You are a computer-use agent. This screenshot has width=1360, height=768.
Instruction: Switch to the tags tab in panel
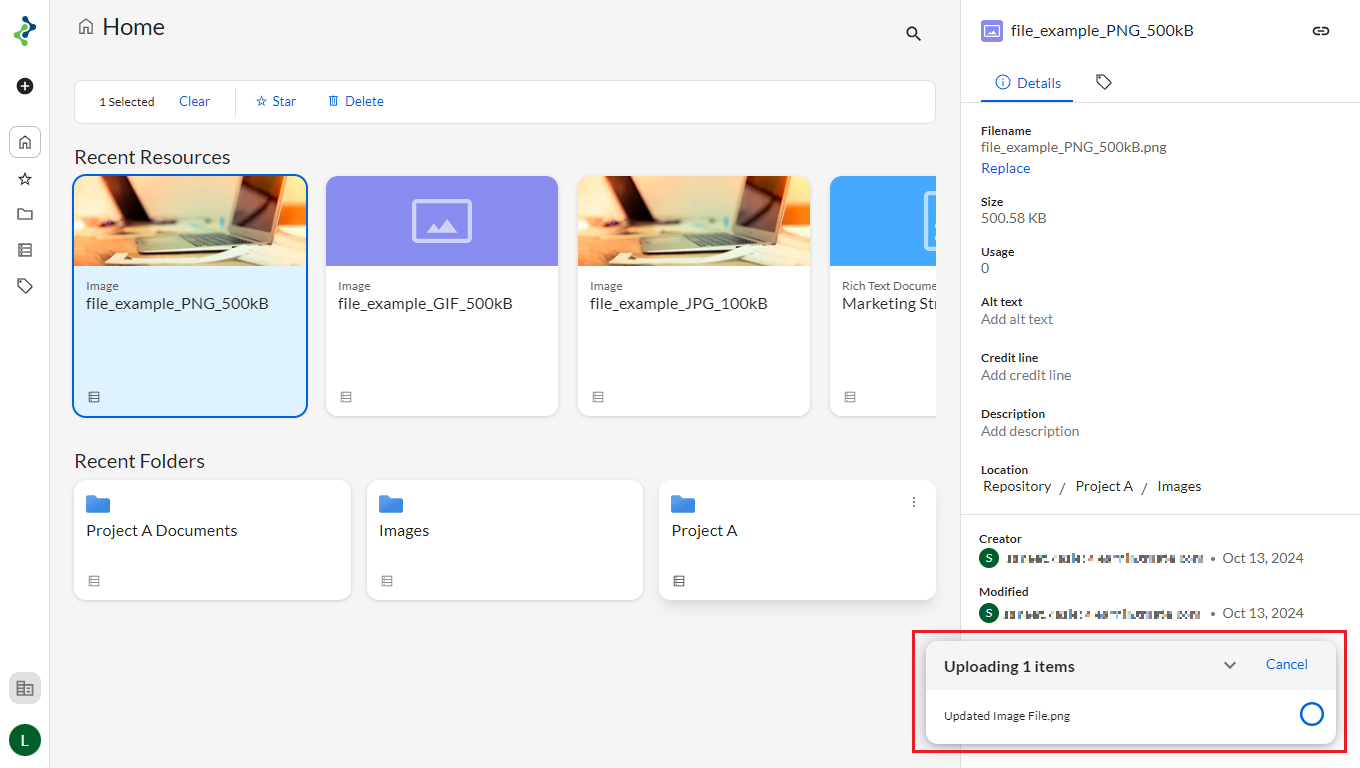[1103, 82]
